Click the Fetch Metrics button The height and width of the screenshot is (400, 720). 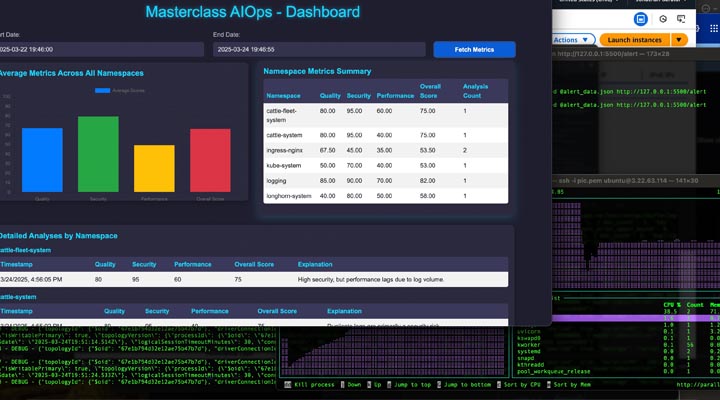[x=474, y=50]
